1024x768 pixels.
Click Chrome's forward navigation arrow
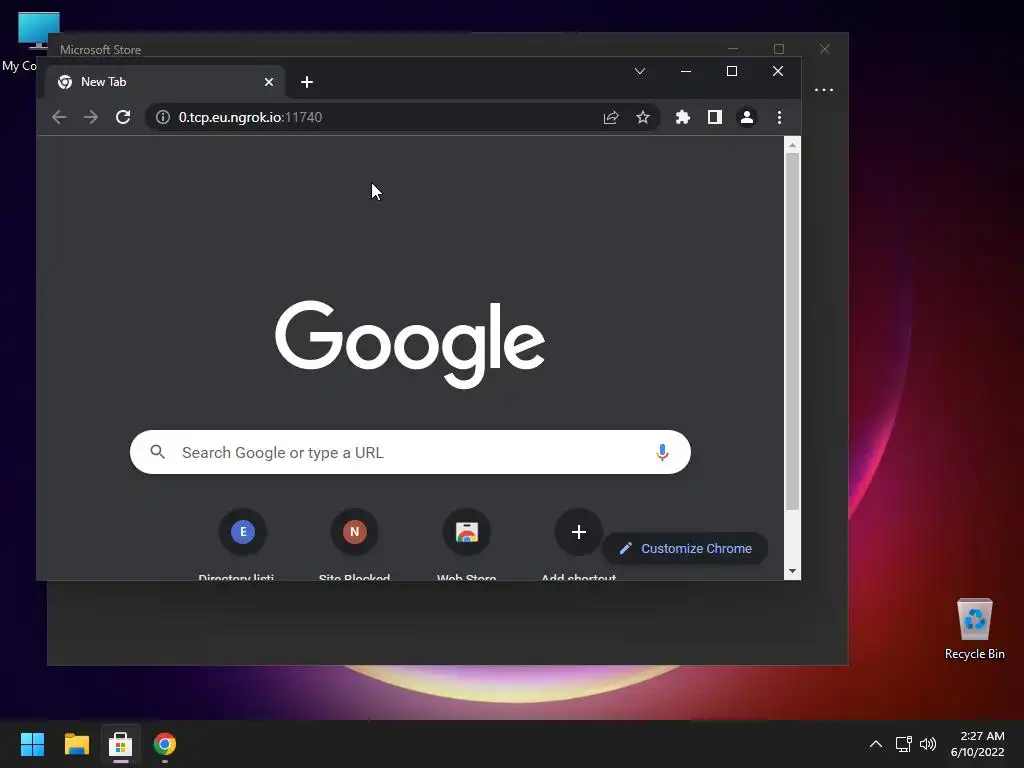tap(91, 118)
